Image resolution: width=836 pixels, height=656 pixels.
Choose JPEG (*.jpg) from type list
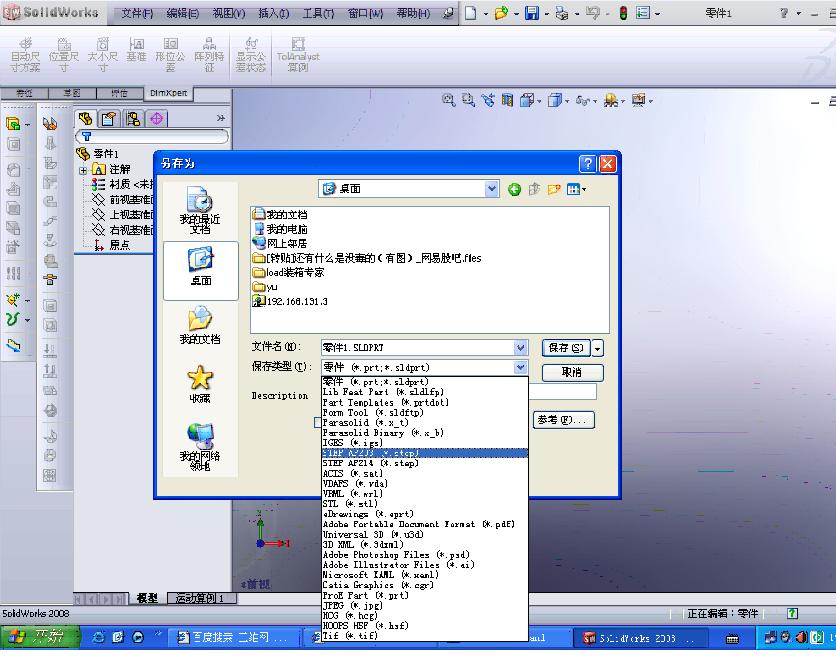[425, 606]
